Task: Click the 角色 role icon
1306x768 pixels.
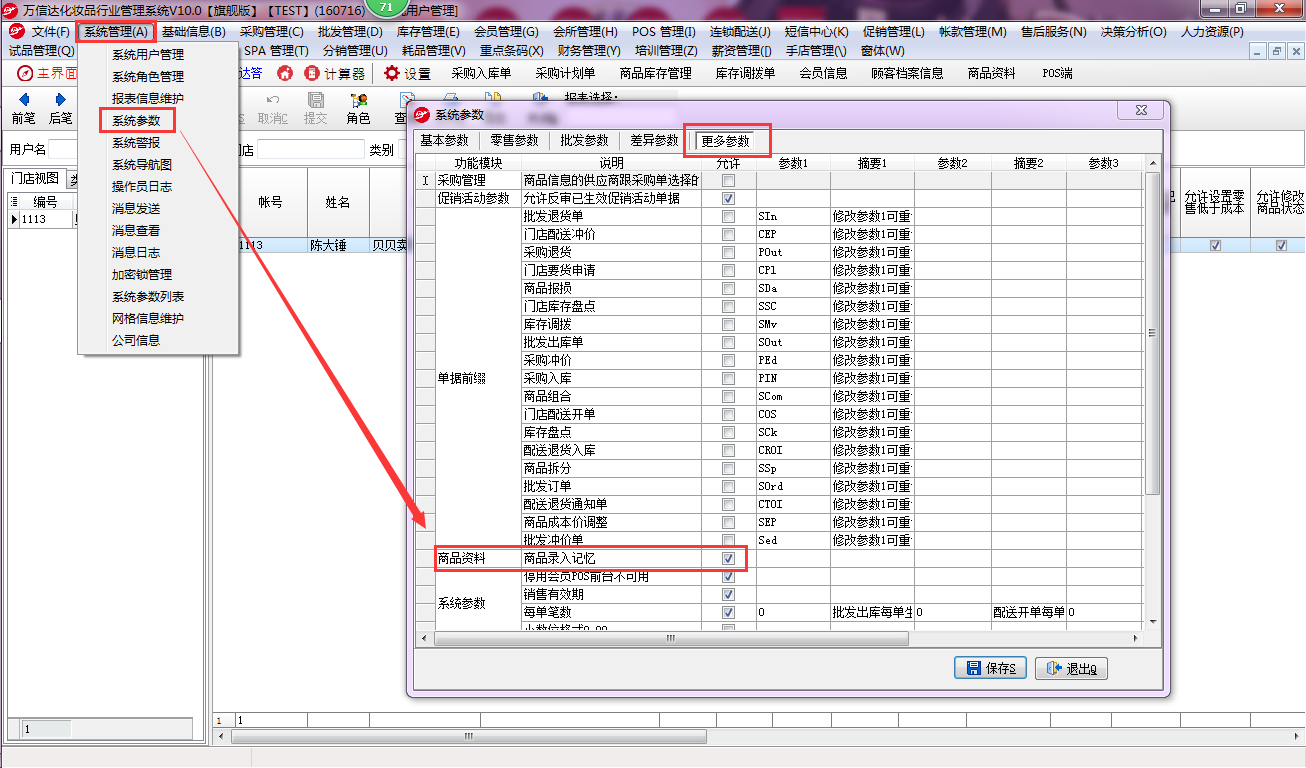Action: pos(358,108)
